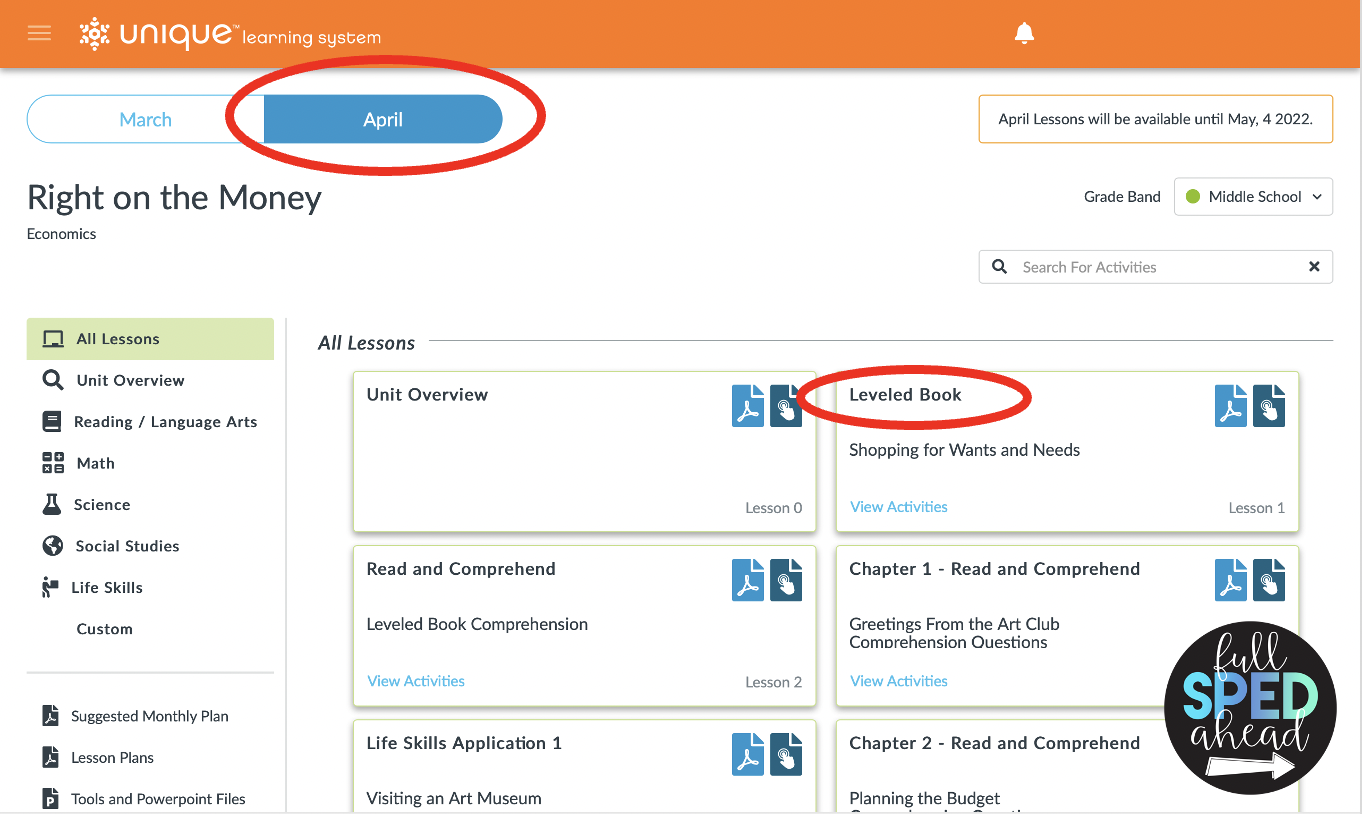Open the Leveled Book PDF

click(x=1230, y=406)
